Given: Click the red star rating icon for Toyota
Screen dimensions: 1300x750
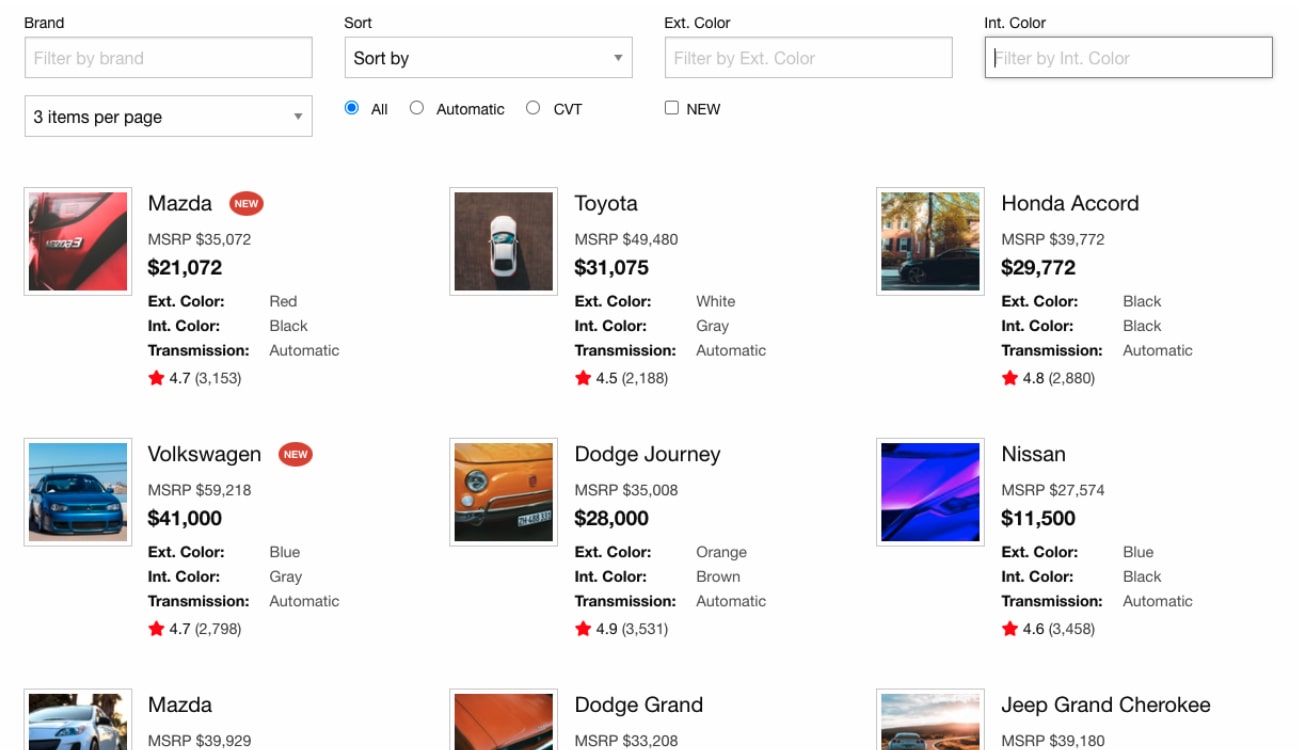Looking at the screenshot, I should [583, 378].
